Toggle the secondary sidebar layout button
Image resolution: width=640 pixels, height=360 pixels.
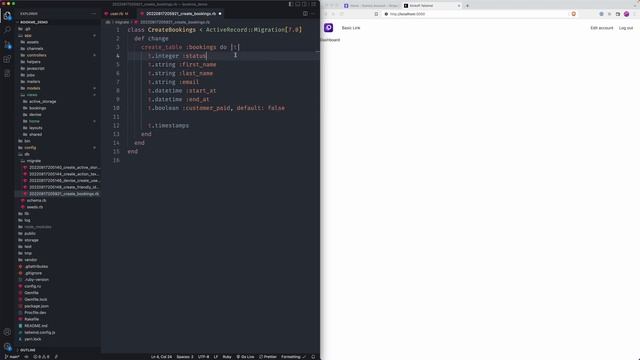point(305,4)
